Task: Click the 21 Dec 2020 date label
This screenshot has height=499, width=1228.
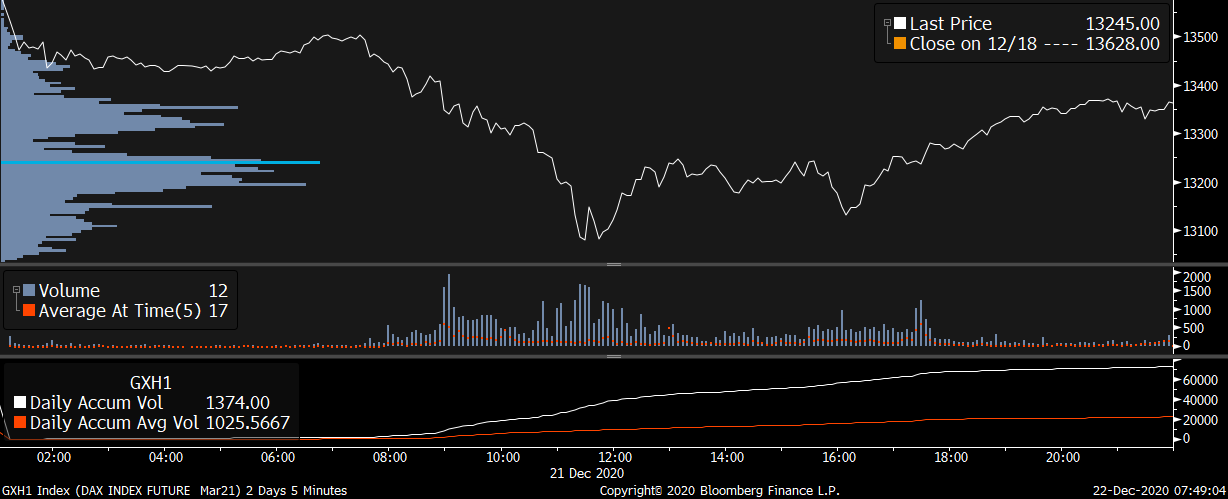Action: point(587,472)
